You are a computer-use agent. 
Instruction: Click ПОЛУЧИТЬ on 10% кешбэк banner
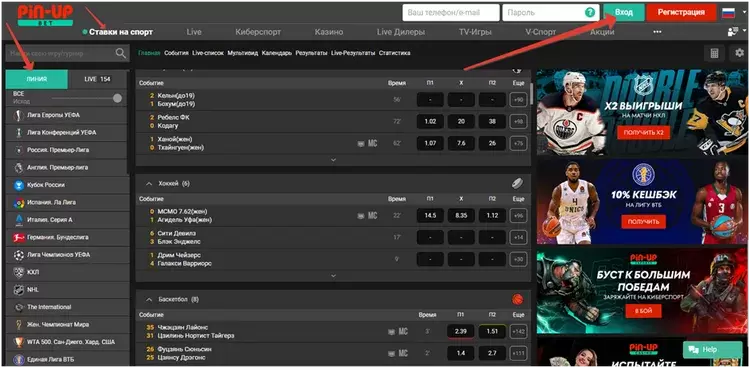click(x=643, y=222)
